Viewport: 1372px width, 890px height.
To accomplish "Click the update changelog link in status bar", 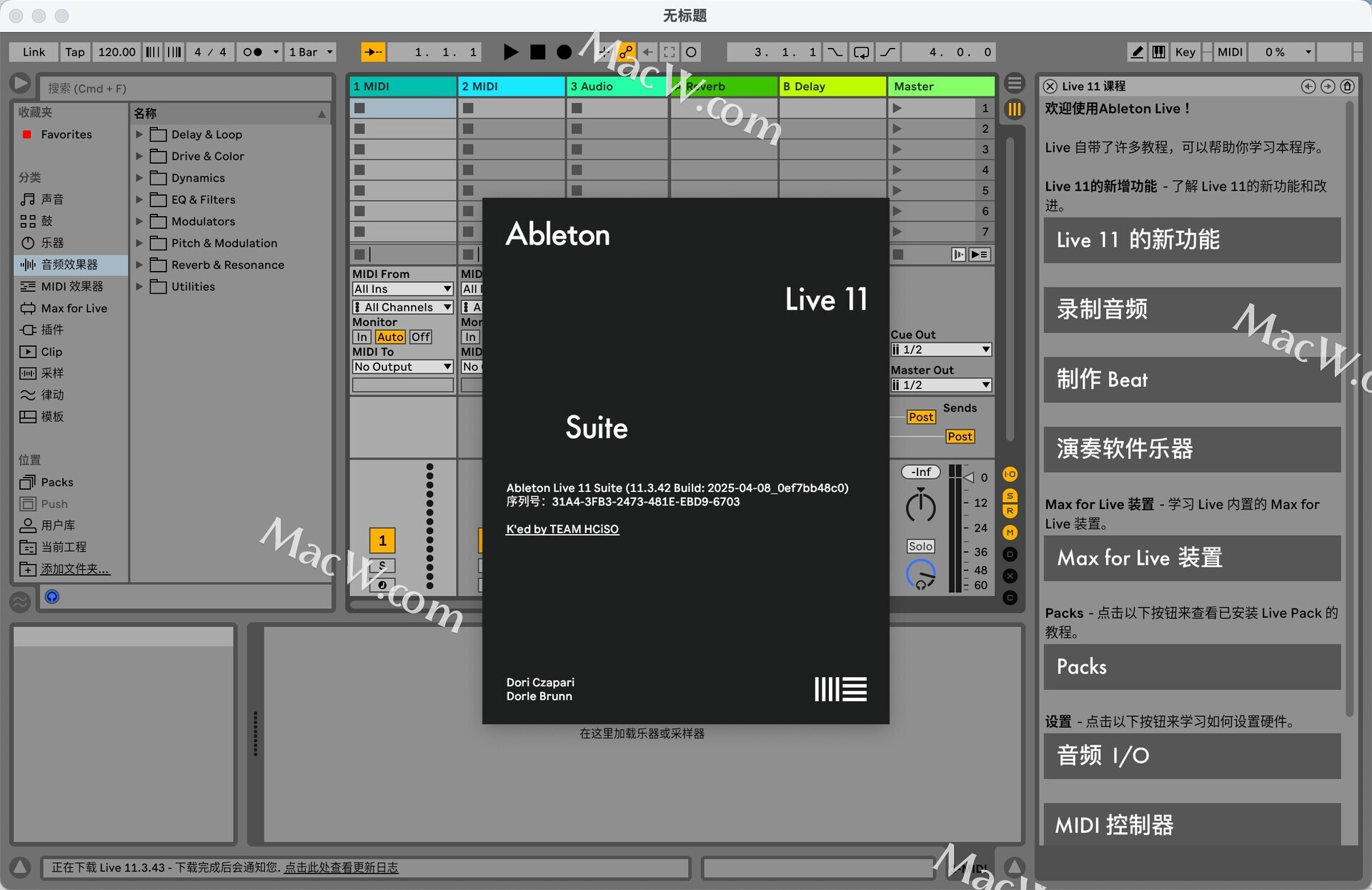I will point(341,868).
